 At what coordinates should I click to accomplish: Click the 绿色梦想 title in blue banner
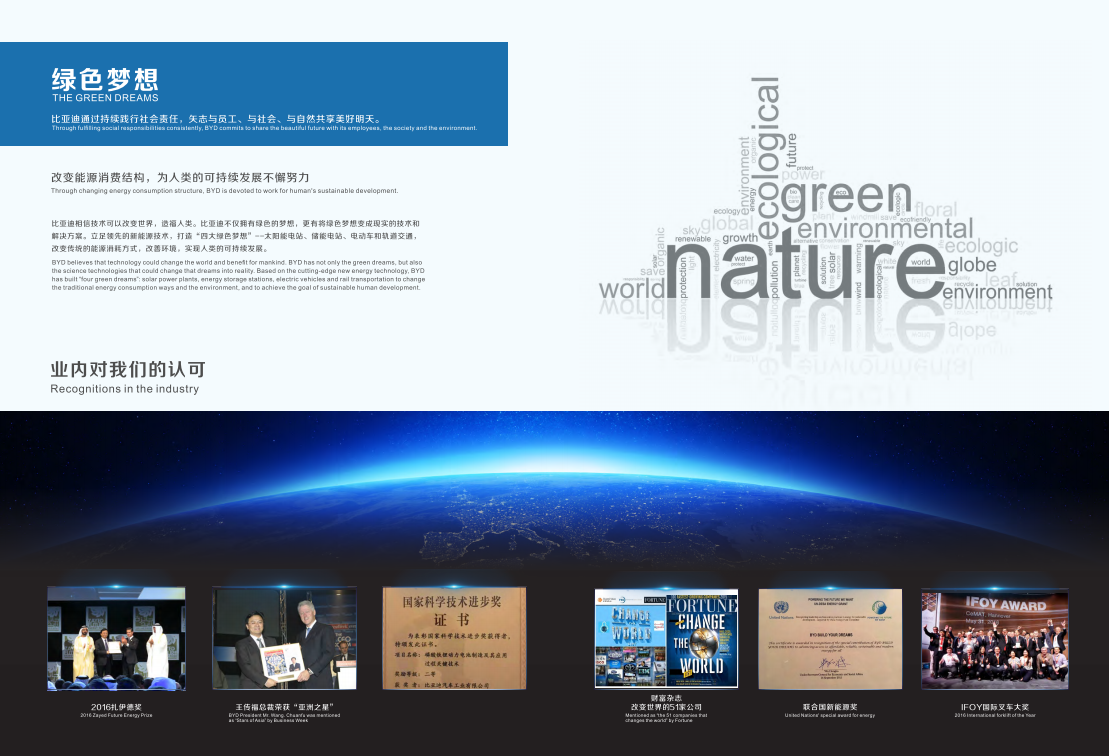pyautogui.click(x=105, y=80)
